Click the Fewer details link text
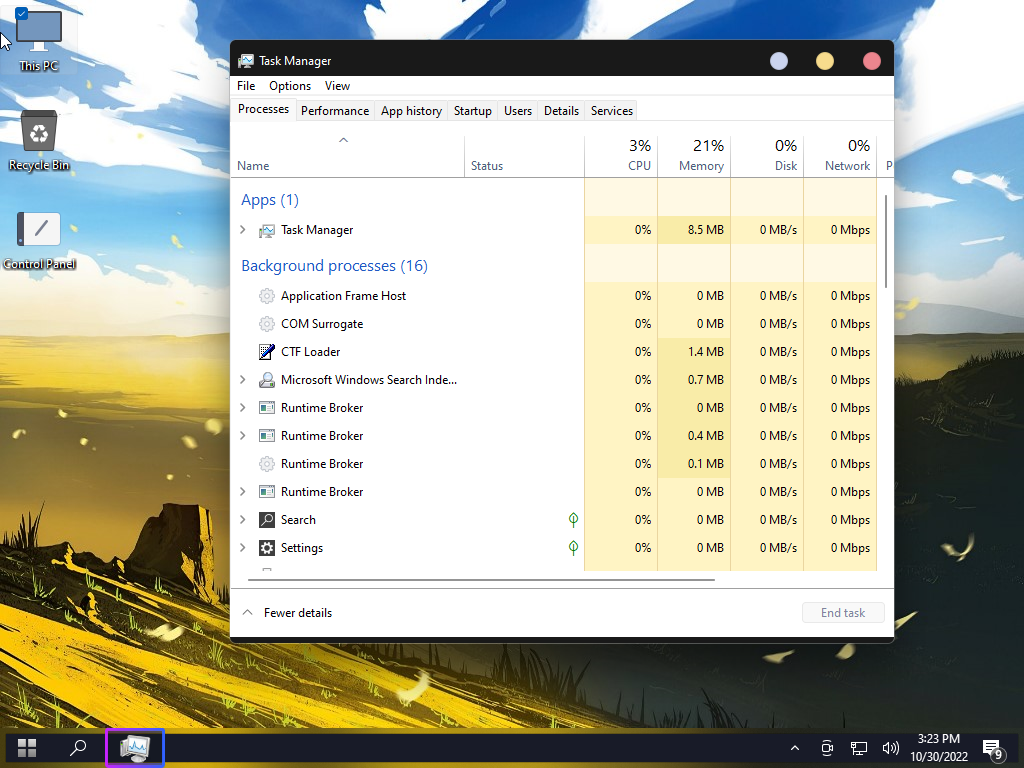 298,613
